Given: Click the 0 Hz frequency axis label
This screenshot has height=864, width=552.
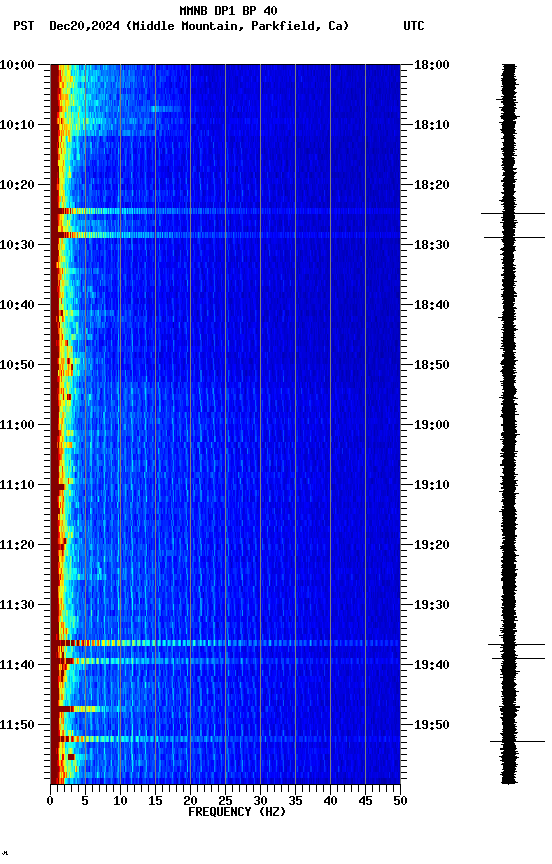Looking at the screenshot, I should (51, 802).
